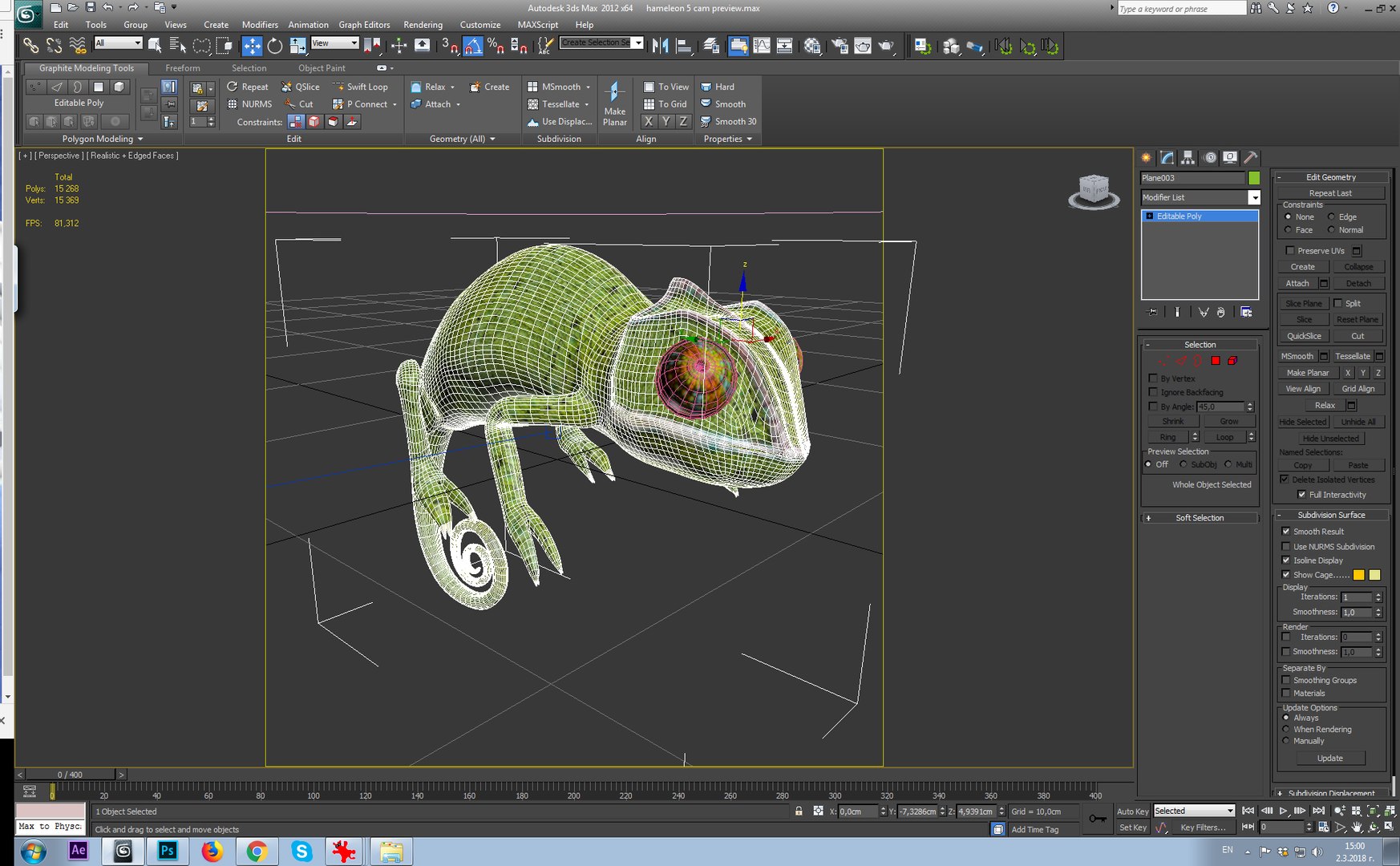Enable Use NURMS Subdivision checkbox
The width and height of the screenshot is (1400, 866).
(x=1286, y=547)
